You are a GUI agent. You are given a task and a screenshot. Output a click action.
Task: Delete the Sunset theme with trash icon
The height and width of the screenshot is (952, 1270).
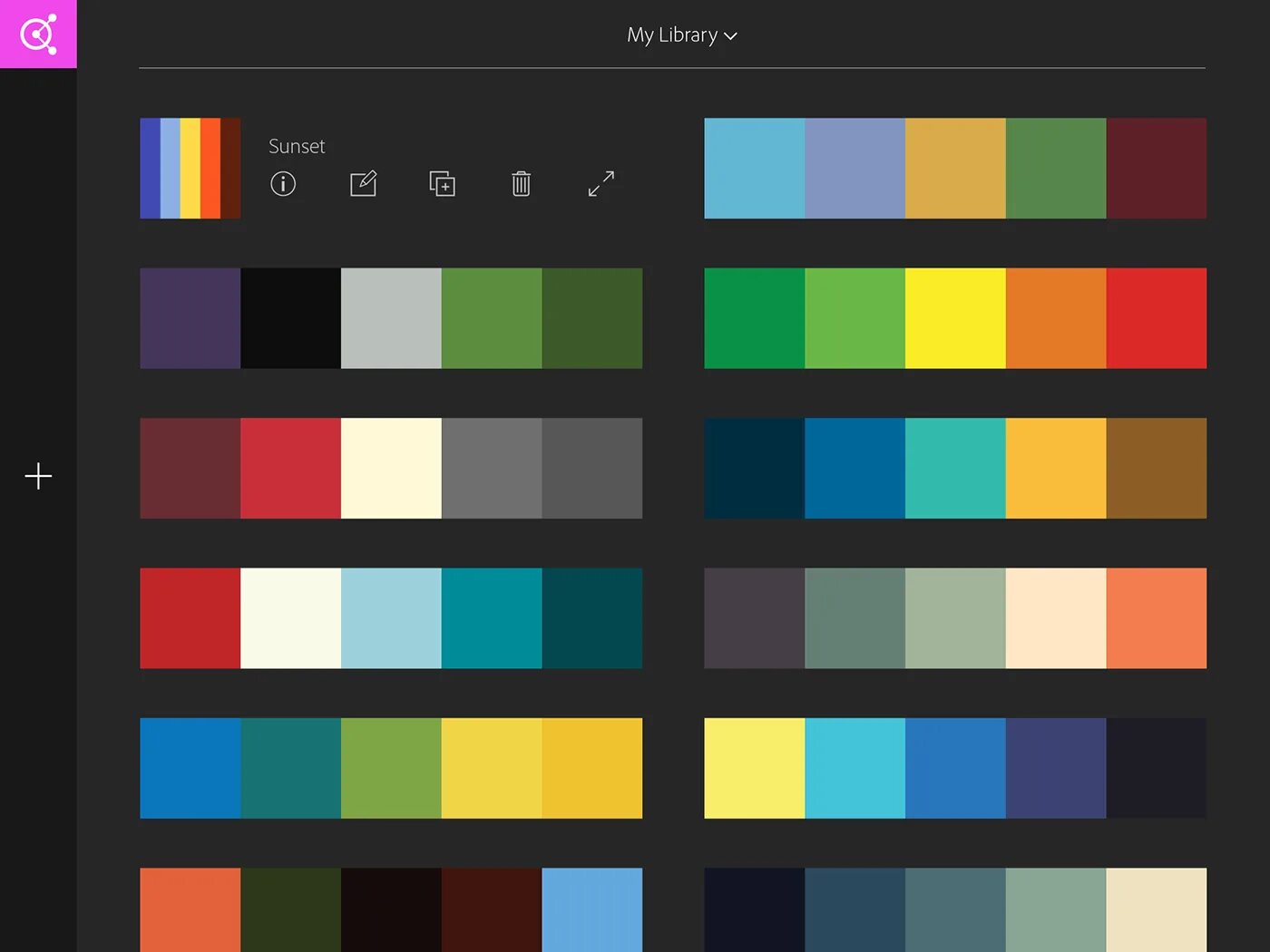521,184
